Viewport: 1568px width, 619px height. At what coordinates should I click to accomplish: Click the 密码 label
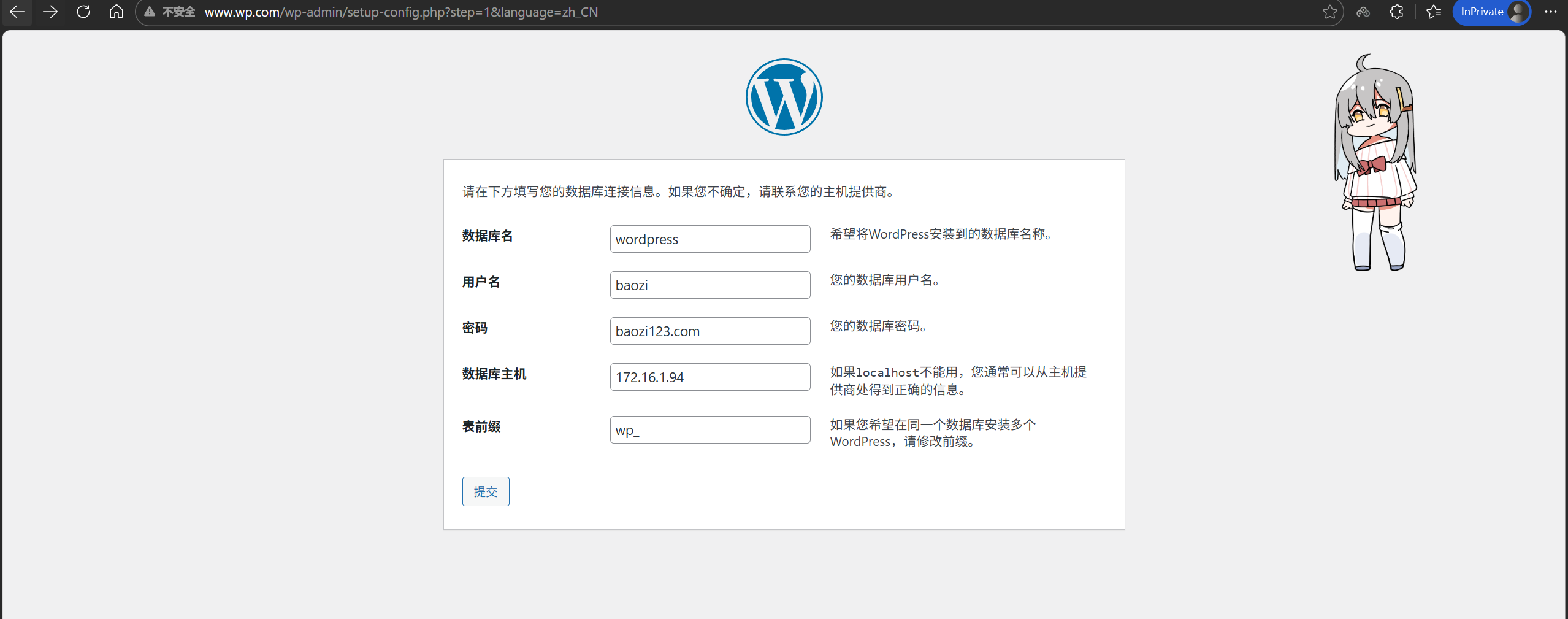(x=475, y=328)
